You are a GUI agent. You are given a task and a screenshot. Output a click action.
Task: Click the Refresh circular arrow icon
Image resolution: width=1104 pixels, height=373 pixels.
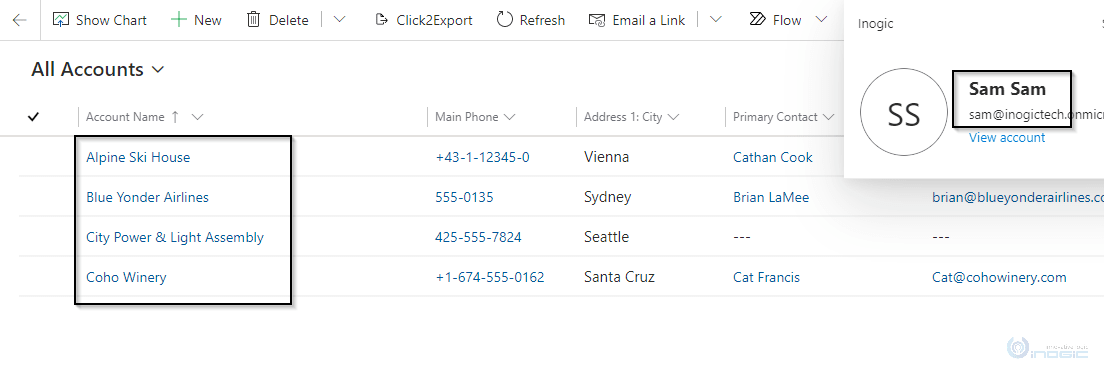click(x=504, y=20)
